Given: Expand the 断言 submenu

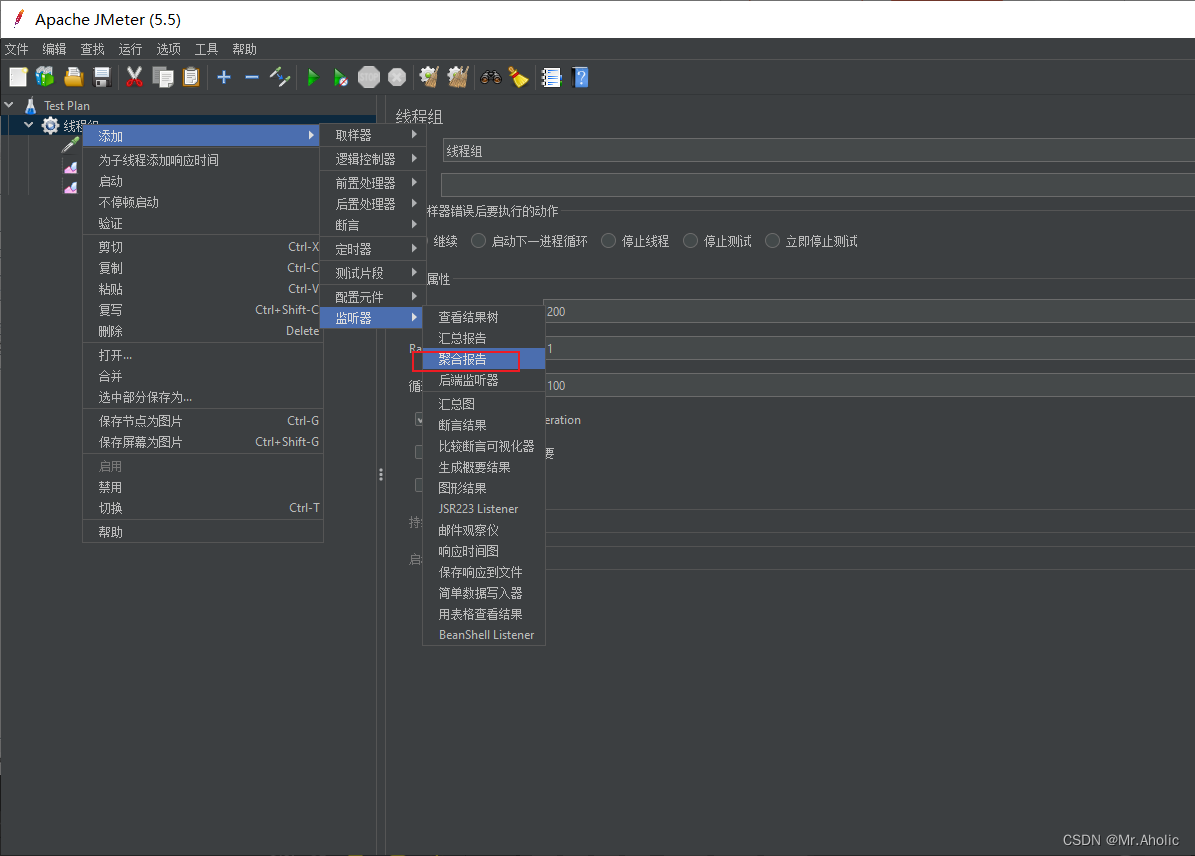Looking at the screenshot, I should click(371, 225).
